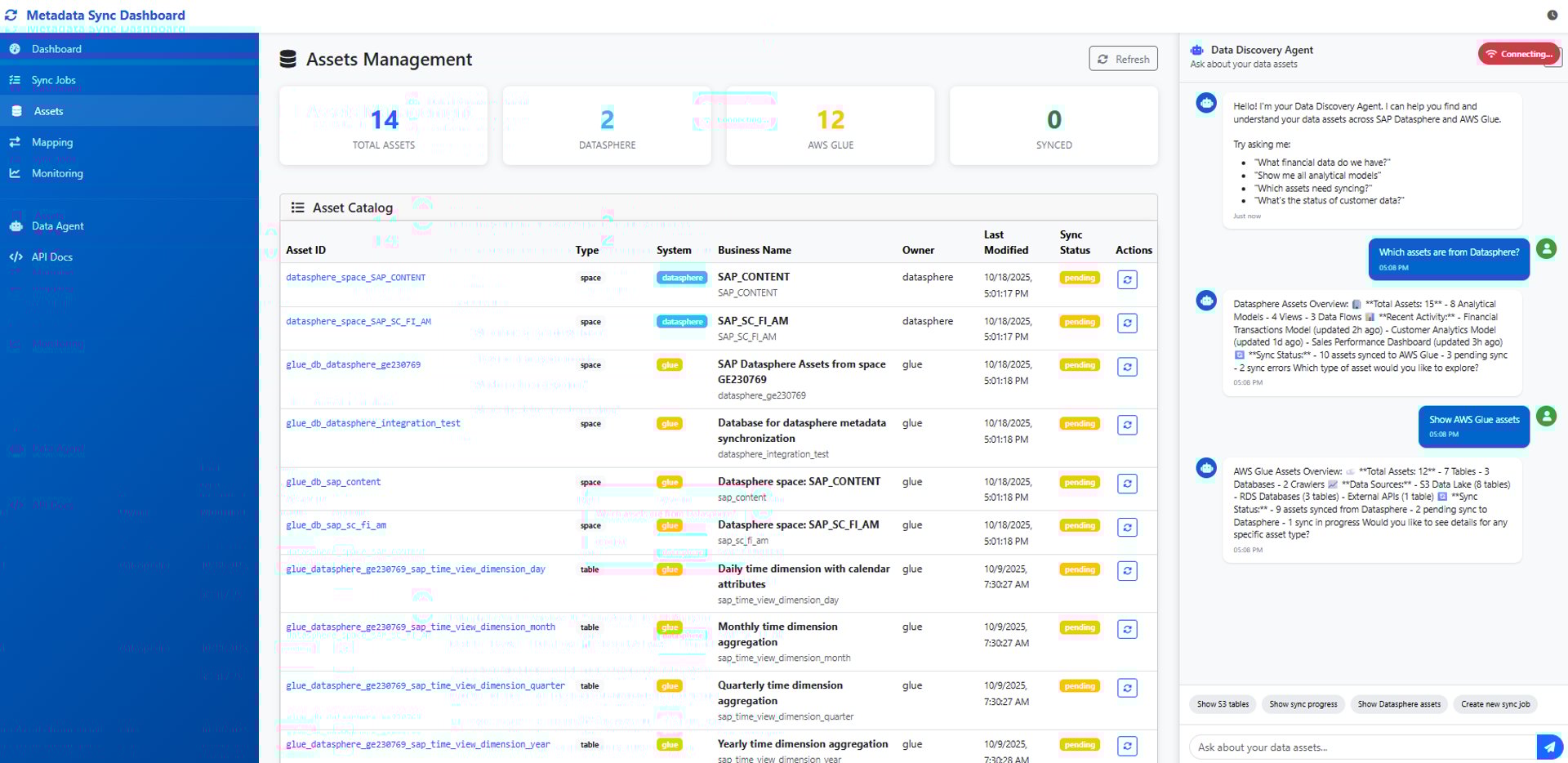Click the Sync Status column header
1568x763 pixels.
click(x=1075, y=243)
